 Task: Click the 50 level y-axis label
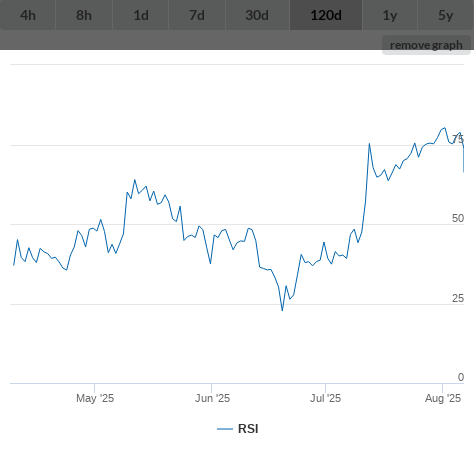[x=458, y=218]
